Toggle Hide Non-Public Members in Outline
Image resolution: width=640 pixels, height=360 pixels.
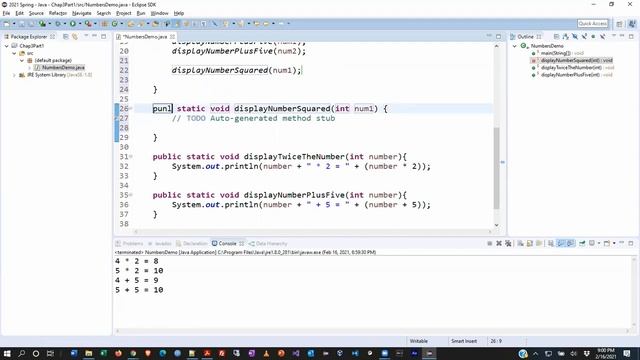pyautogui.click(x=593, y=37)
